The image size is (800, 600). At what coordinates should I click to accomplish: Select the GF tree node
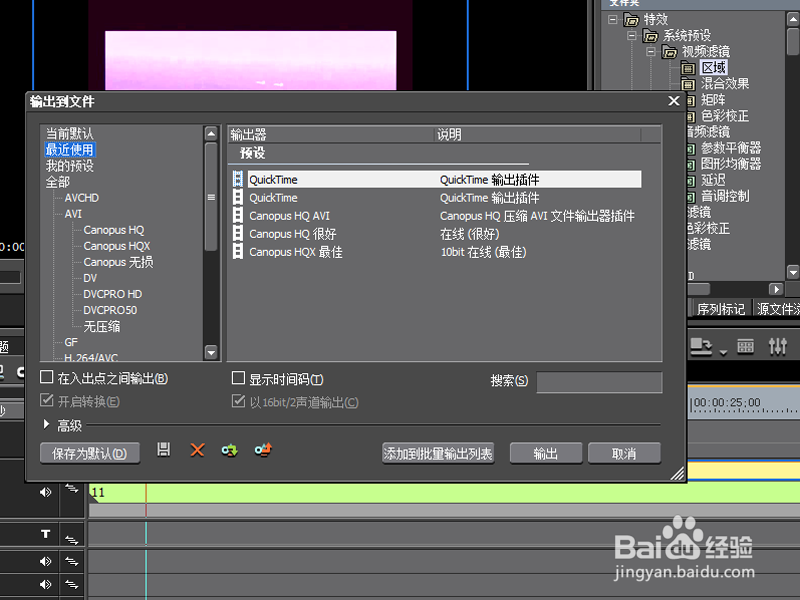tap(71, 342)
